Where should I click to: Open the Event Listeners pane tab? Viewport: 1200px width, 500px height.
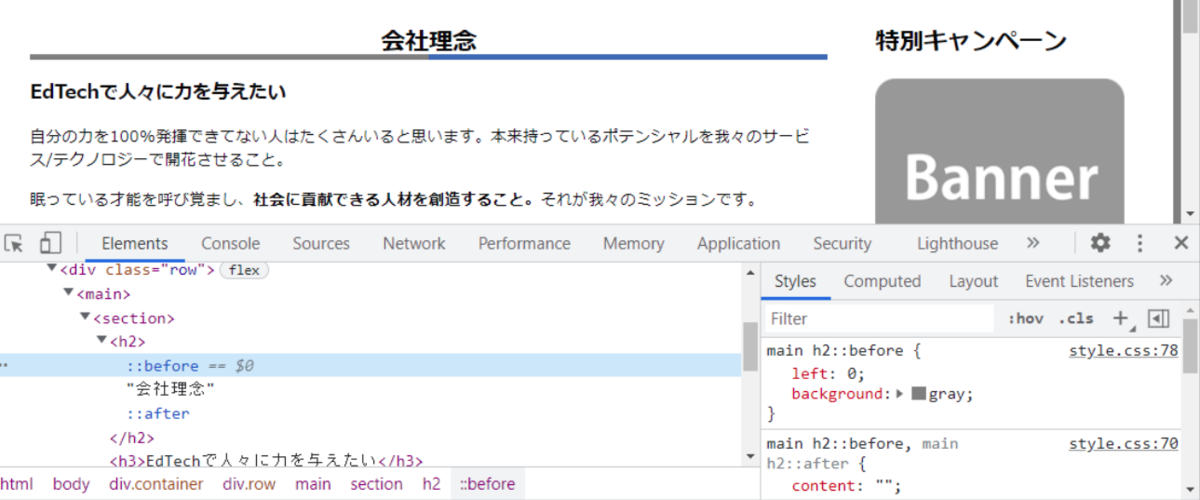(x=1079, y=281)
